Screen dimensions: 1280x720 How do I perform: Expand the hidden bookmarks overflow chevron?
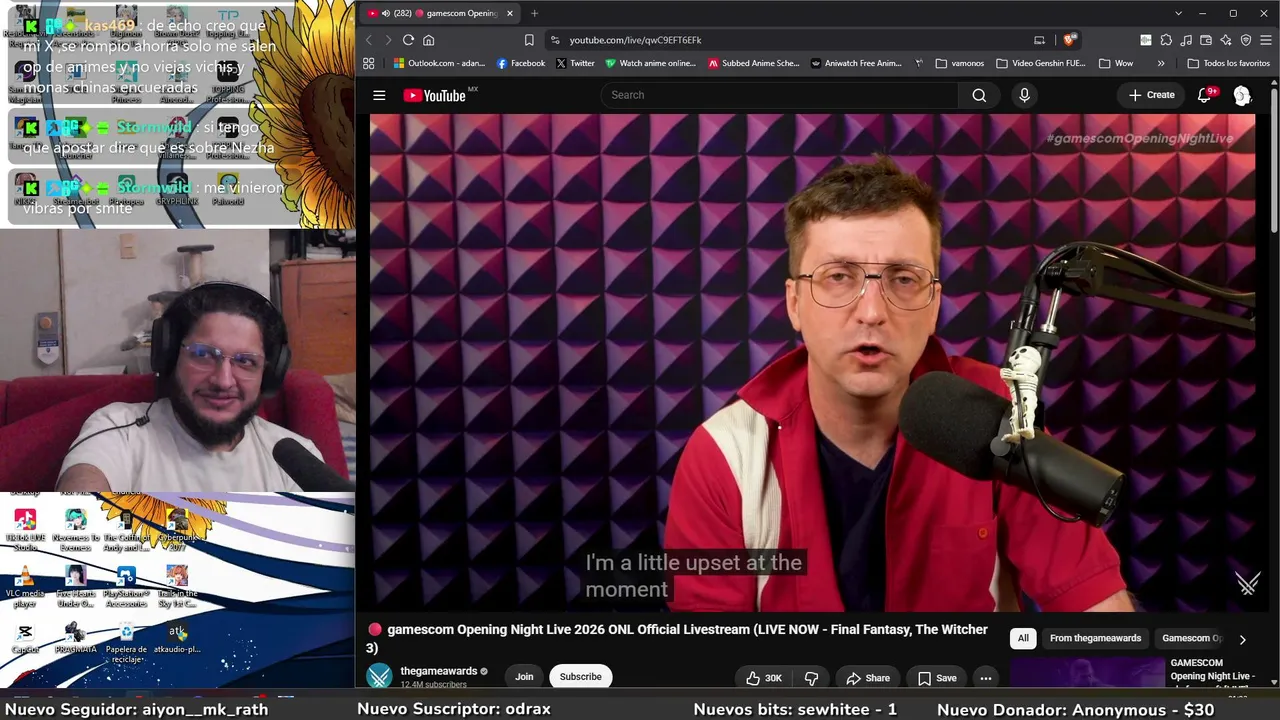[1160, 63]
